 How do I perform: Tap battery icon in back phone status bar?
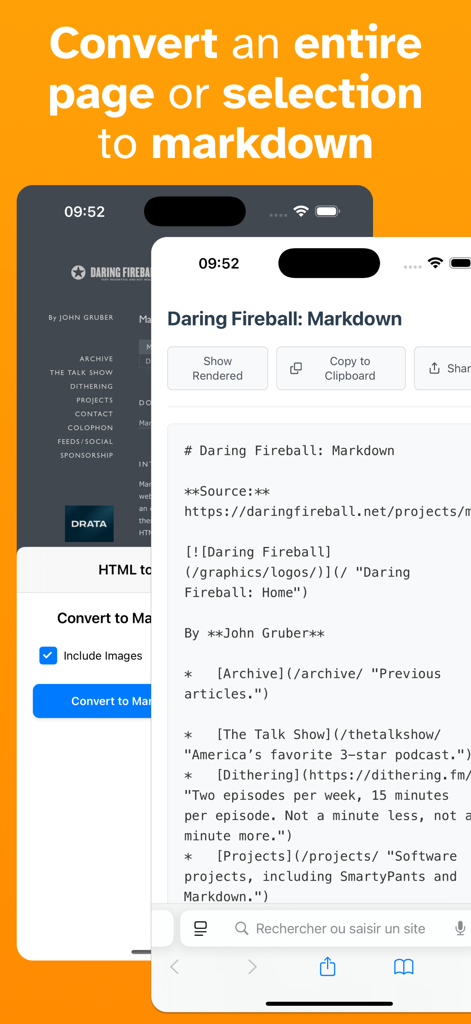[x=326, y=212]
